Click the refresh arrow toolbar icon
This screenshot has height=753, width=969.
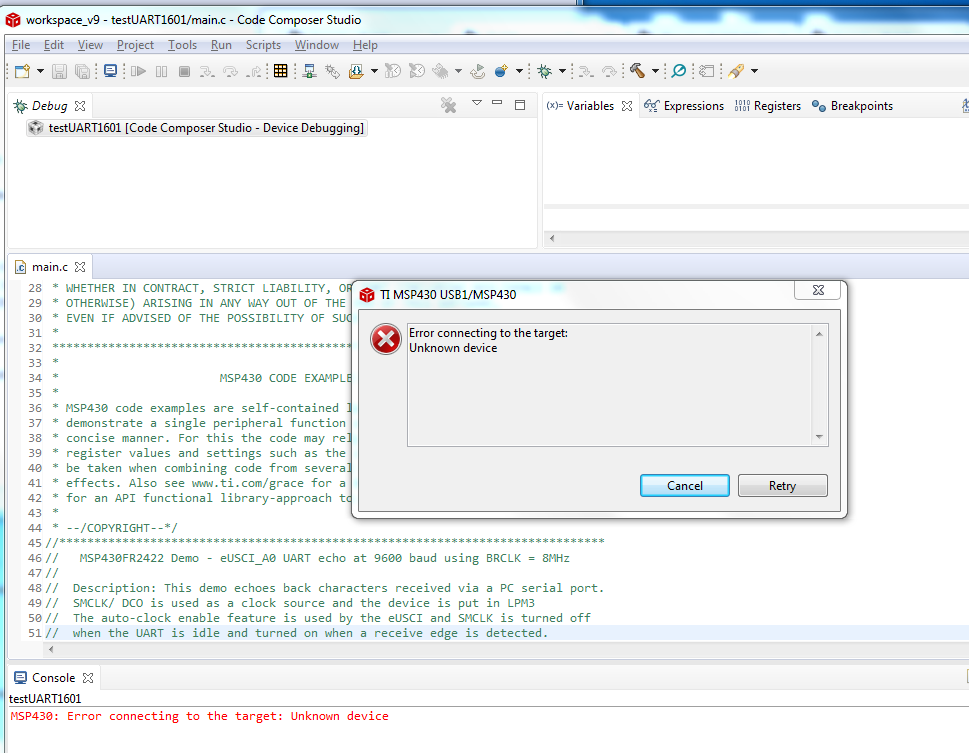pyautogui.click(x=477, y=71)
